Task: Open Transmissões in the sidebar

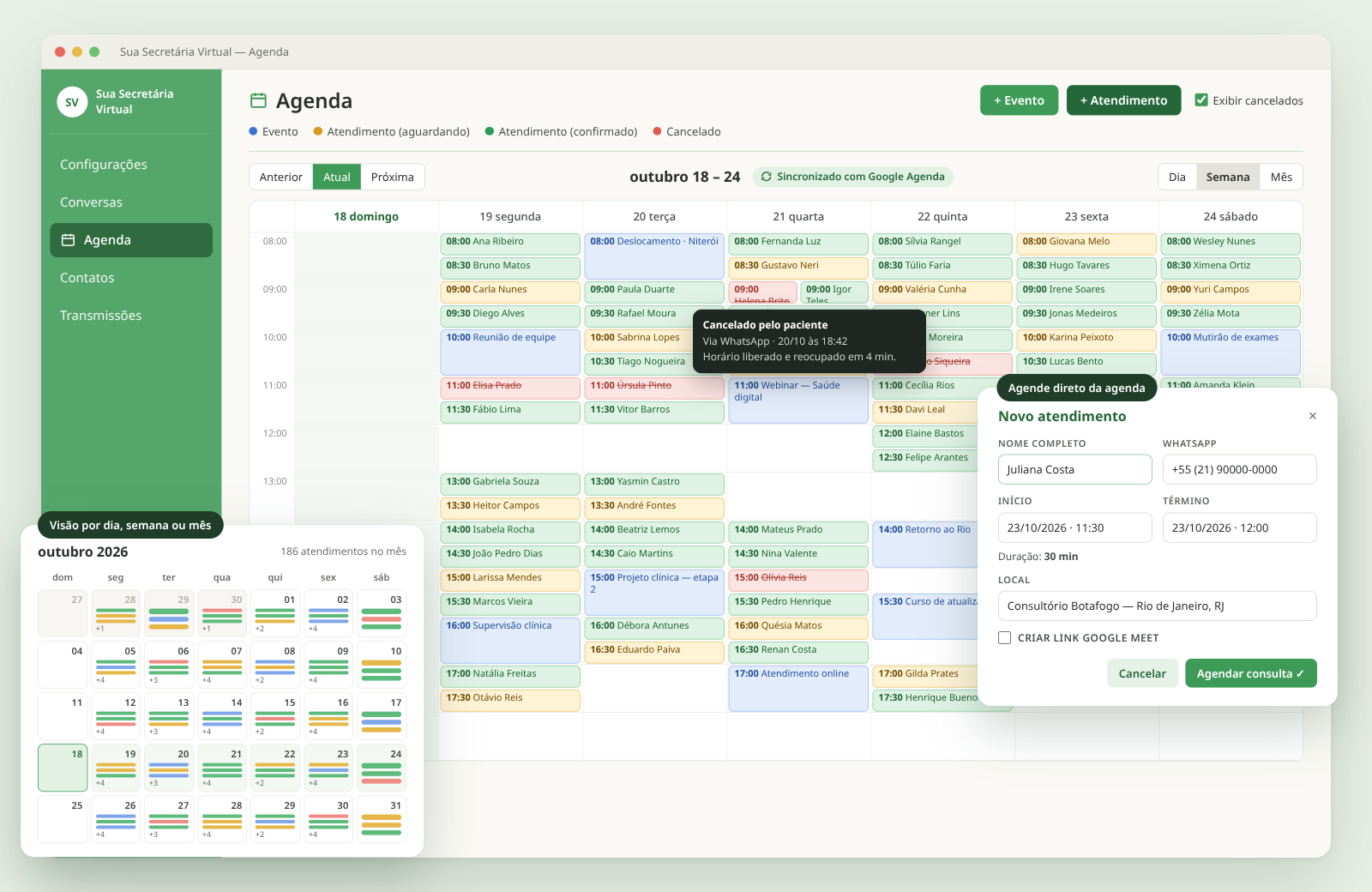Action: click(131, 316)
